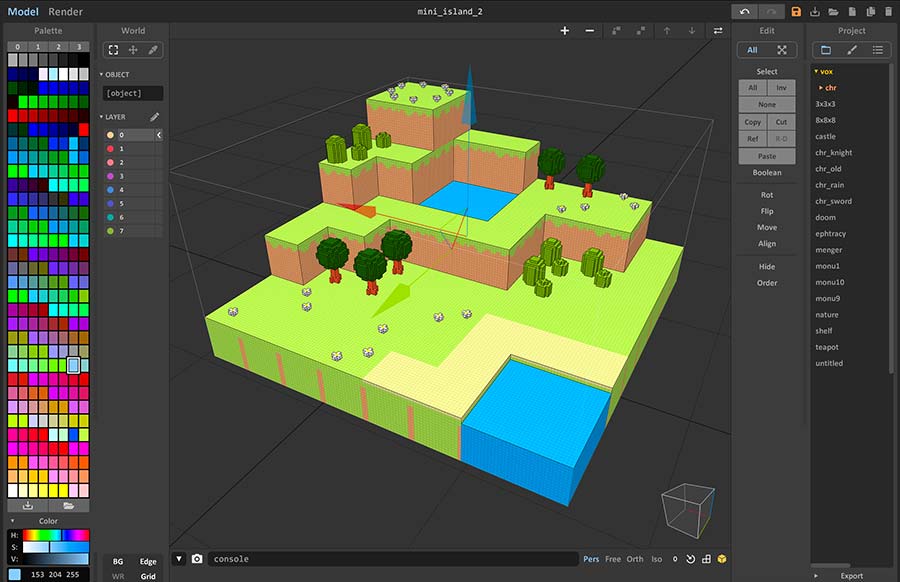Open the brush tab icon in Project panel
The width and height of the screenshot is (900, 582).
click(852, 49)
